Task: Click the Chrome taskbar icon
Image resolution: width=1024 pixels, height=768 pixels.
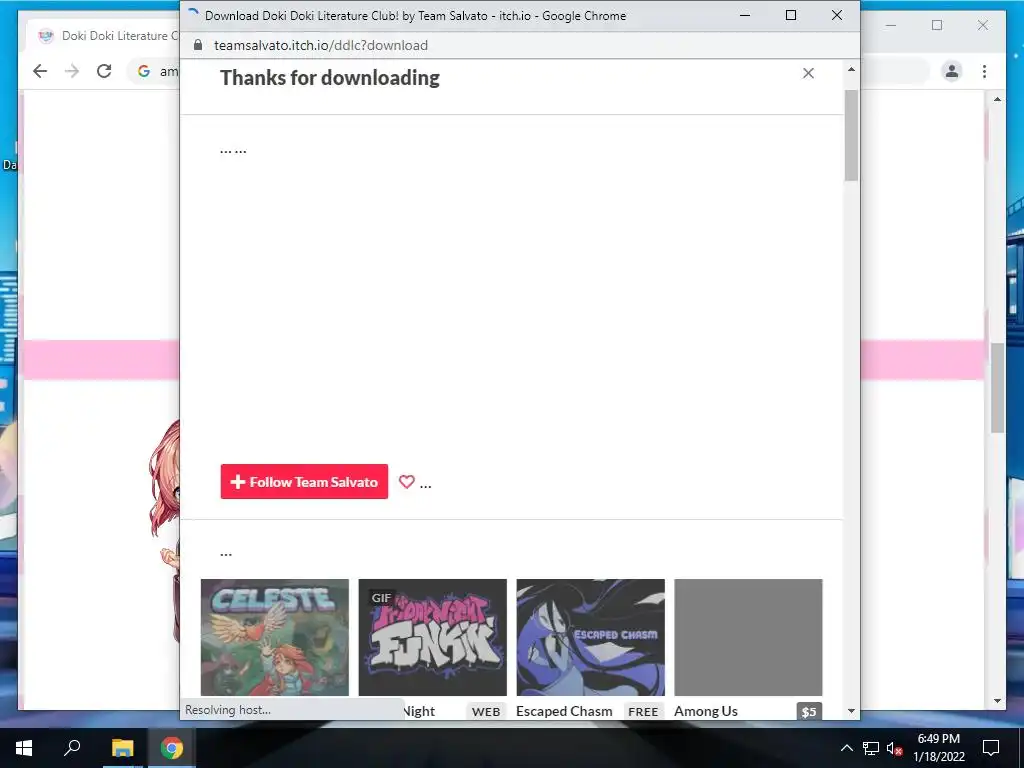Action: (x=172, y=748)
